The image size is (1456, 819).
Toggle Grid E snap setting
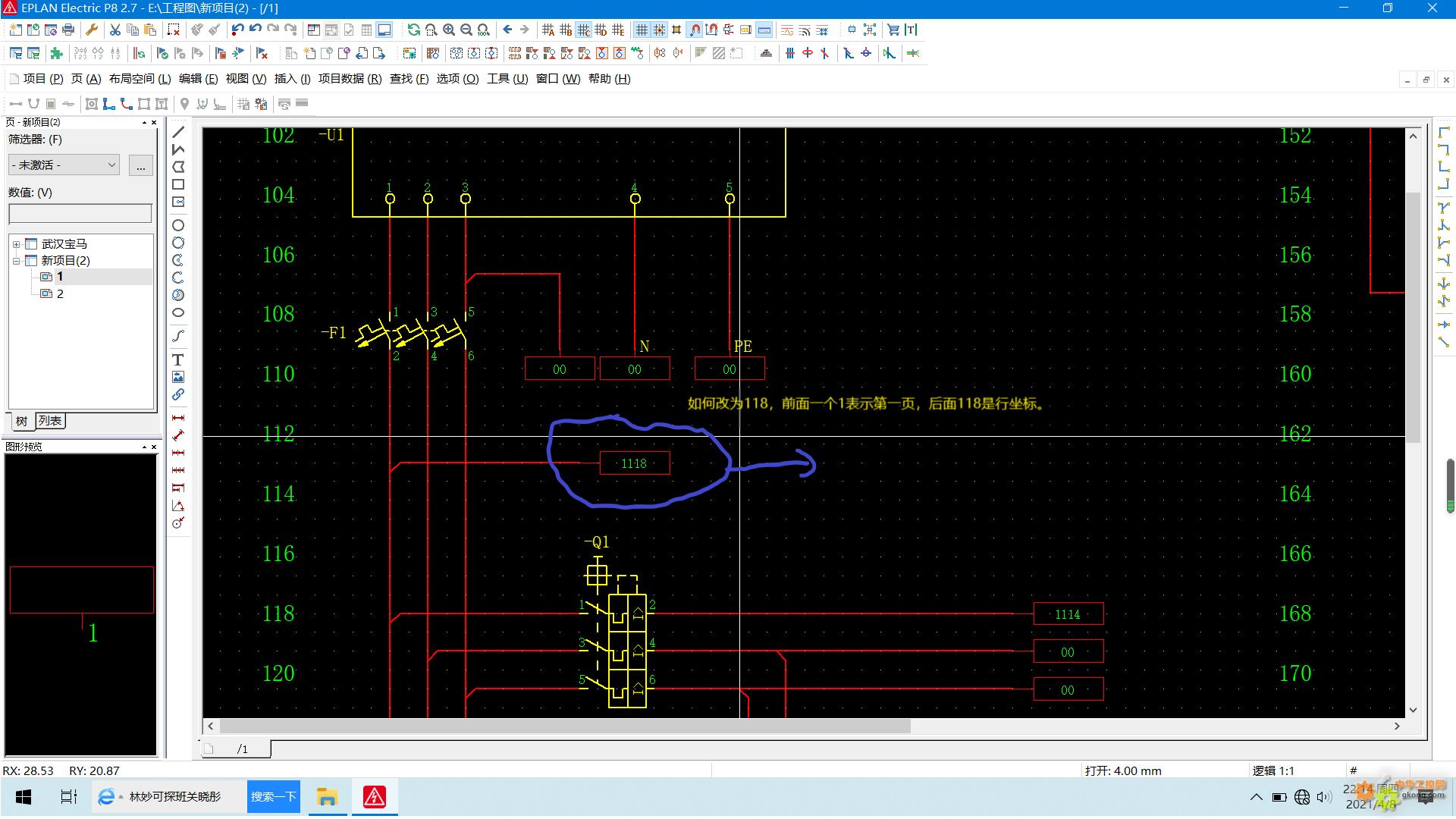(x=618, y=30)
